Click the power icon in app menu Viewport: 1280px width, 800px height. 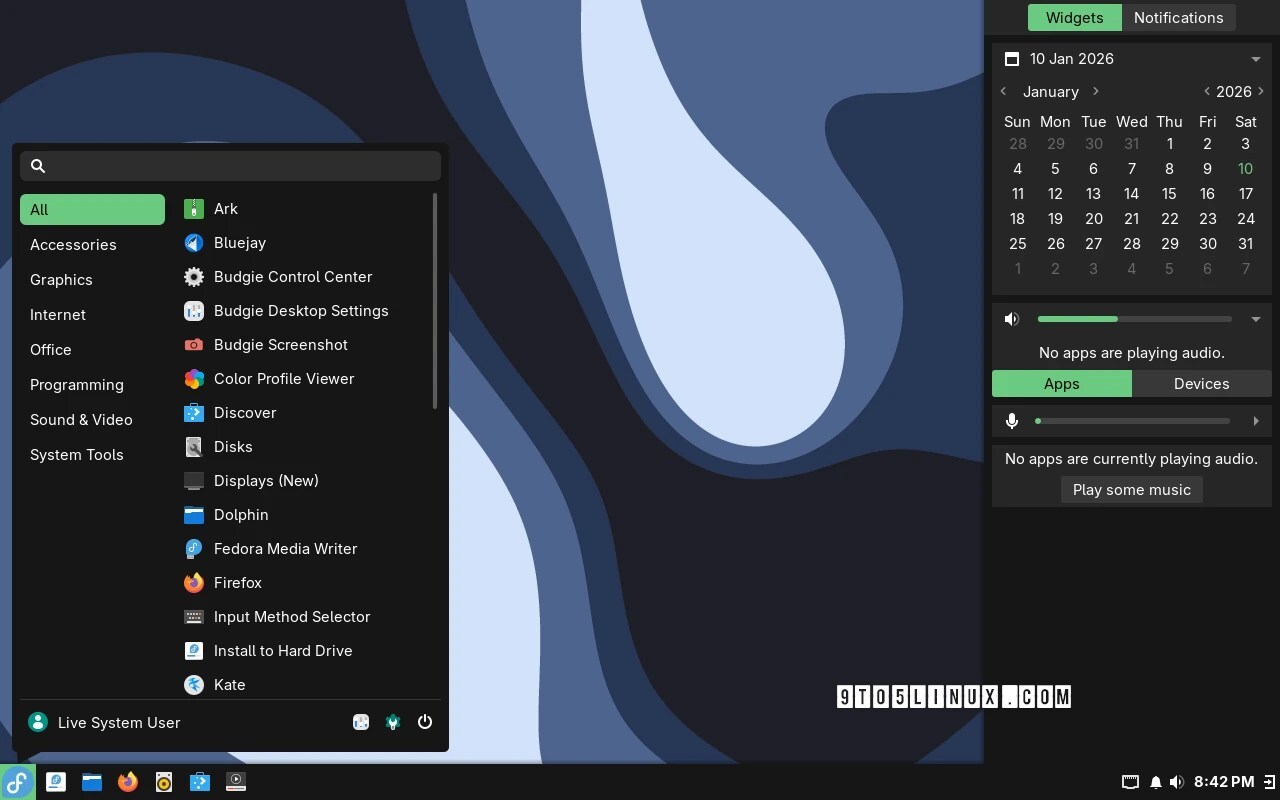[425, 722]
